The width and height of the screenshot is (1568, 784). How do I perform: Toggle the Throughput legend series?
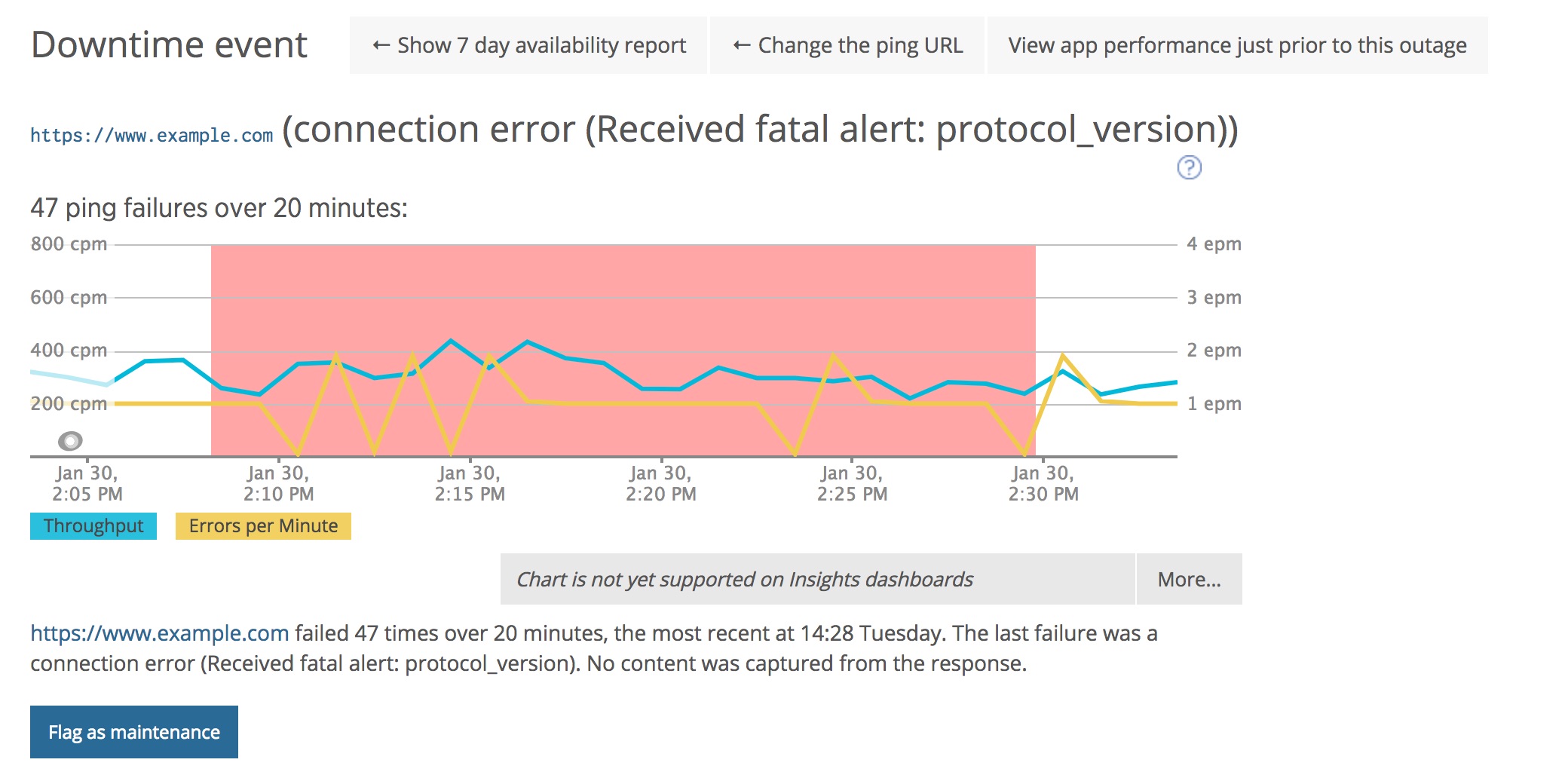coord(93,526)
